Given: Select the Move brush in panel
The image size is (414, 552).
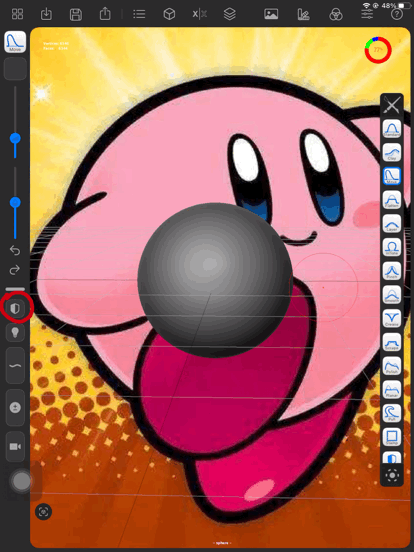Looking at the screenshot, I should coord(392,176).
